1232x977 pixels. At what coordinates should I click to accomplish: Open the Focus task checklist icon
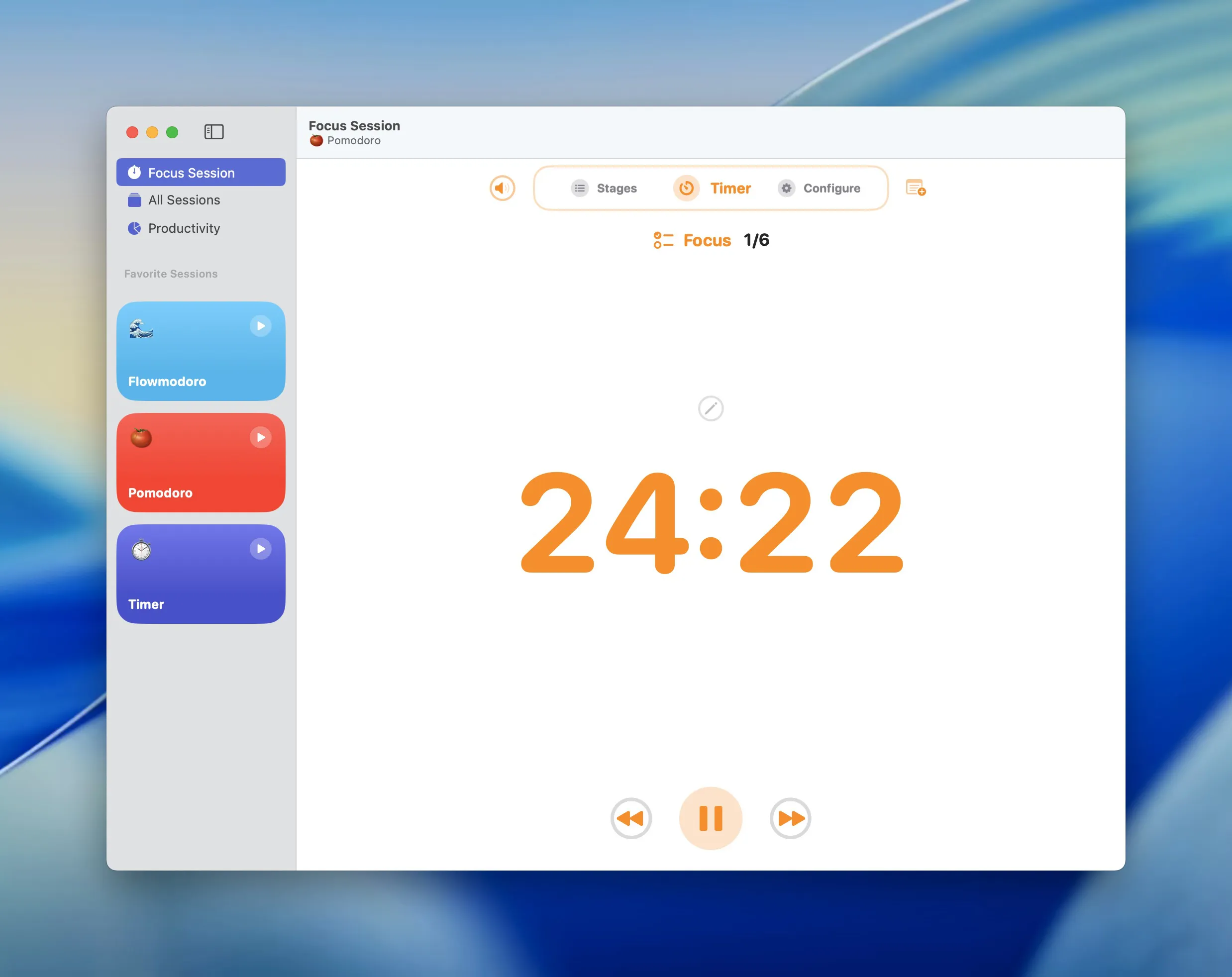663,240
